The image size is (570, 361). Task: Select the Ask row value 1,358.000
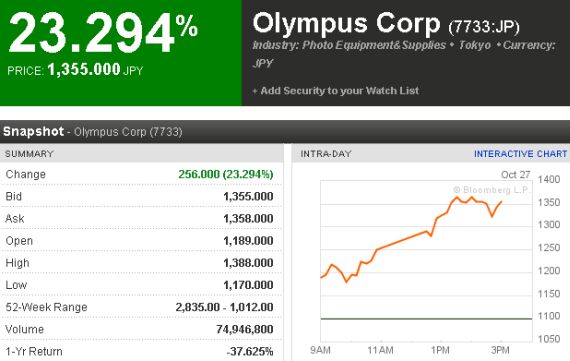[x=248, y=218]
